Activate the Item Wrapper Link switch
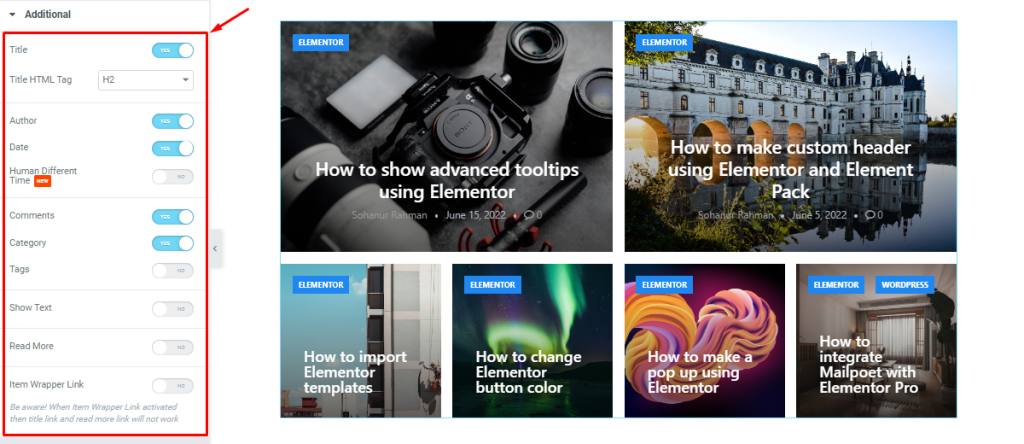1024x444 pixels. pos(173,386)
